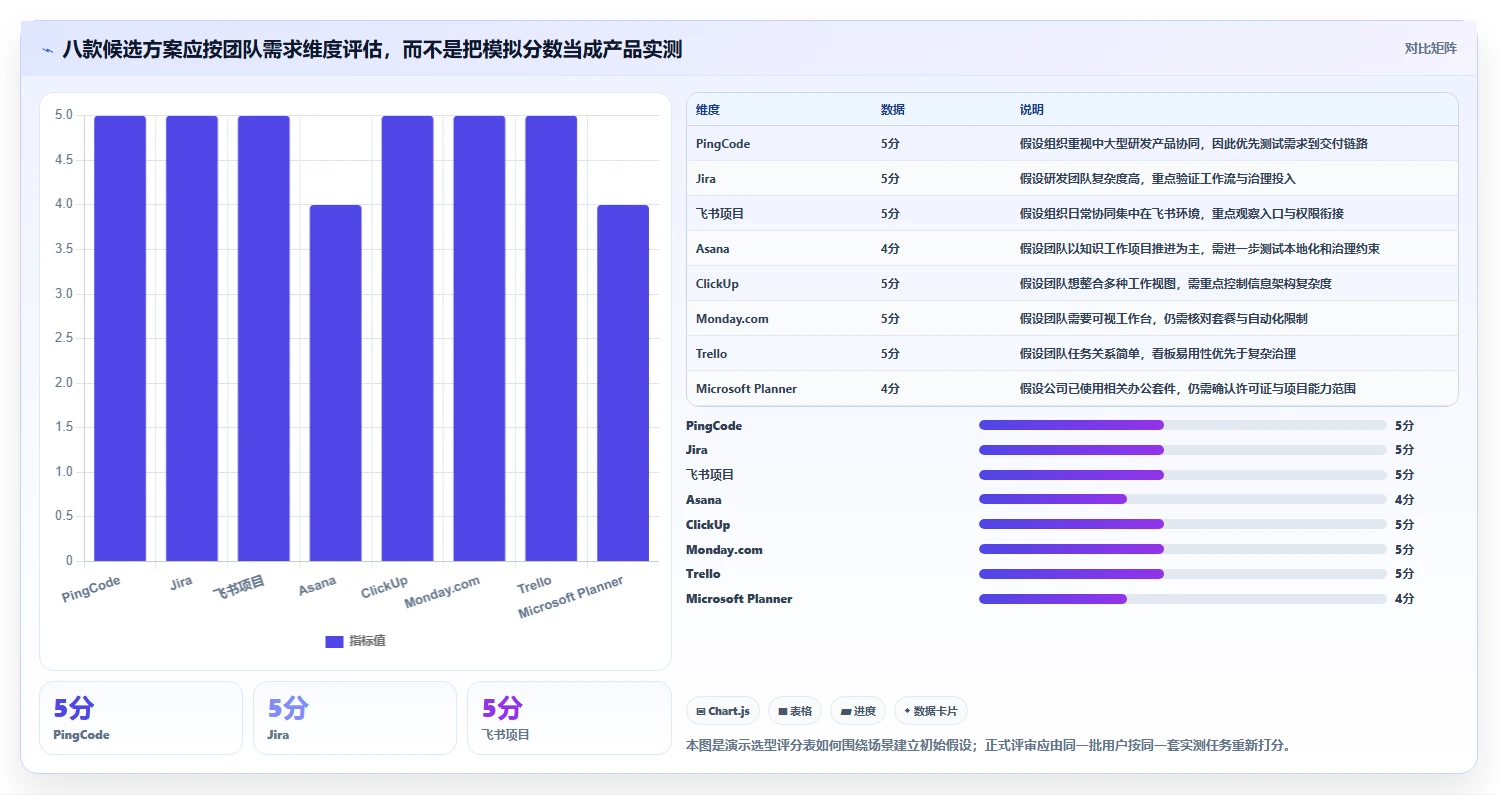Click the Monday.com bar in the chart
This screenshot has height=795, width=1498.
click(x=479, y=338)
